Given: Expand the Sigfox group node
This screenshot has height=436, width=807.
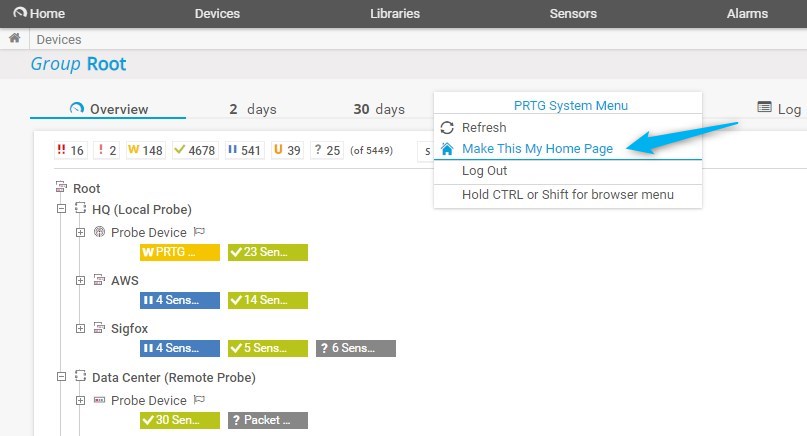Looking at the screenshot, I should (x=81, y=328).
